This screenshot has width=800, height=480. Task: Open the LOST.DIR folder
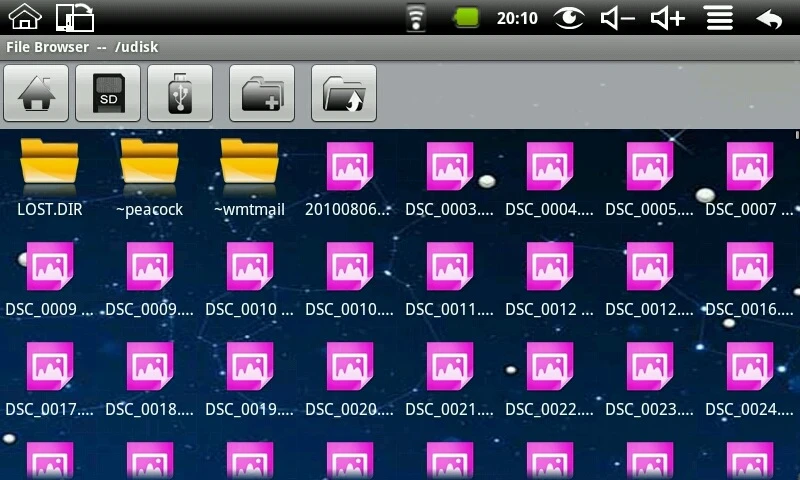pyautogui.click(x=49, y=179)
